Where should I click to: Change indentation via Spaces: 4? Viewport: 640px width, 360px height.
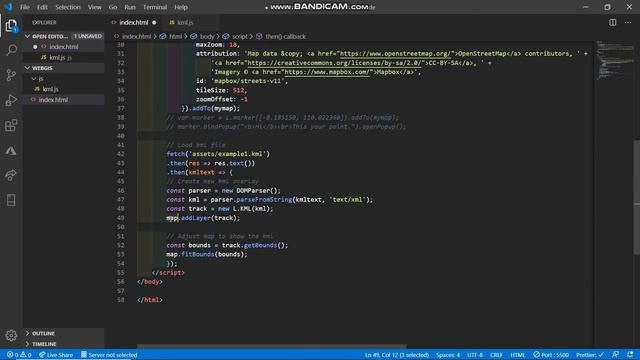448,355
